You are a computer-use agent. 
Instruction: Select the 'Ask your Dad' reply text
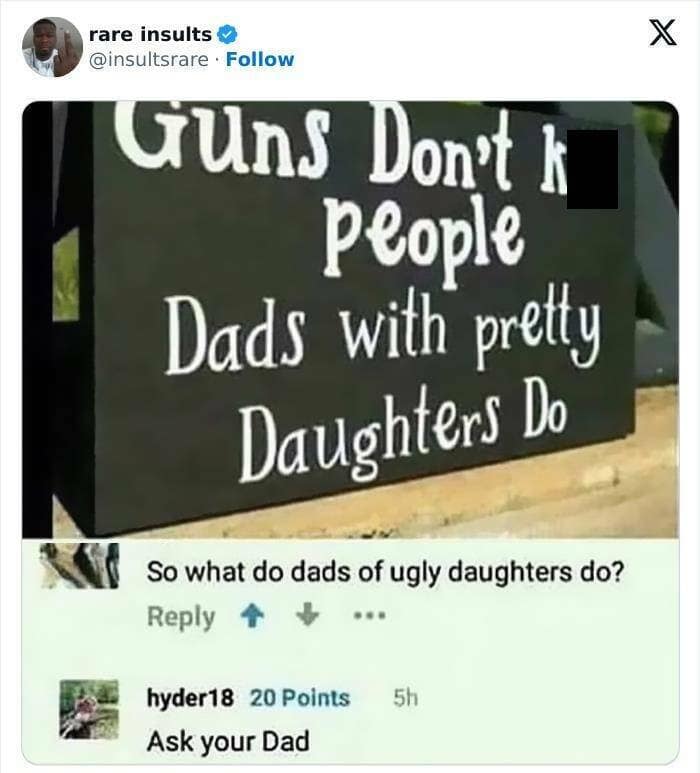point(228,741)
